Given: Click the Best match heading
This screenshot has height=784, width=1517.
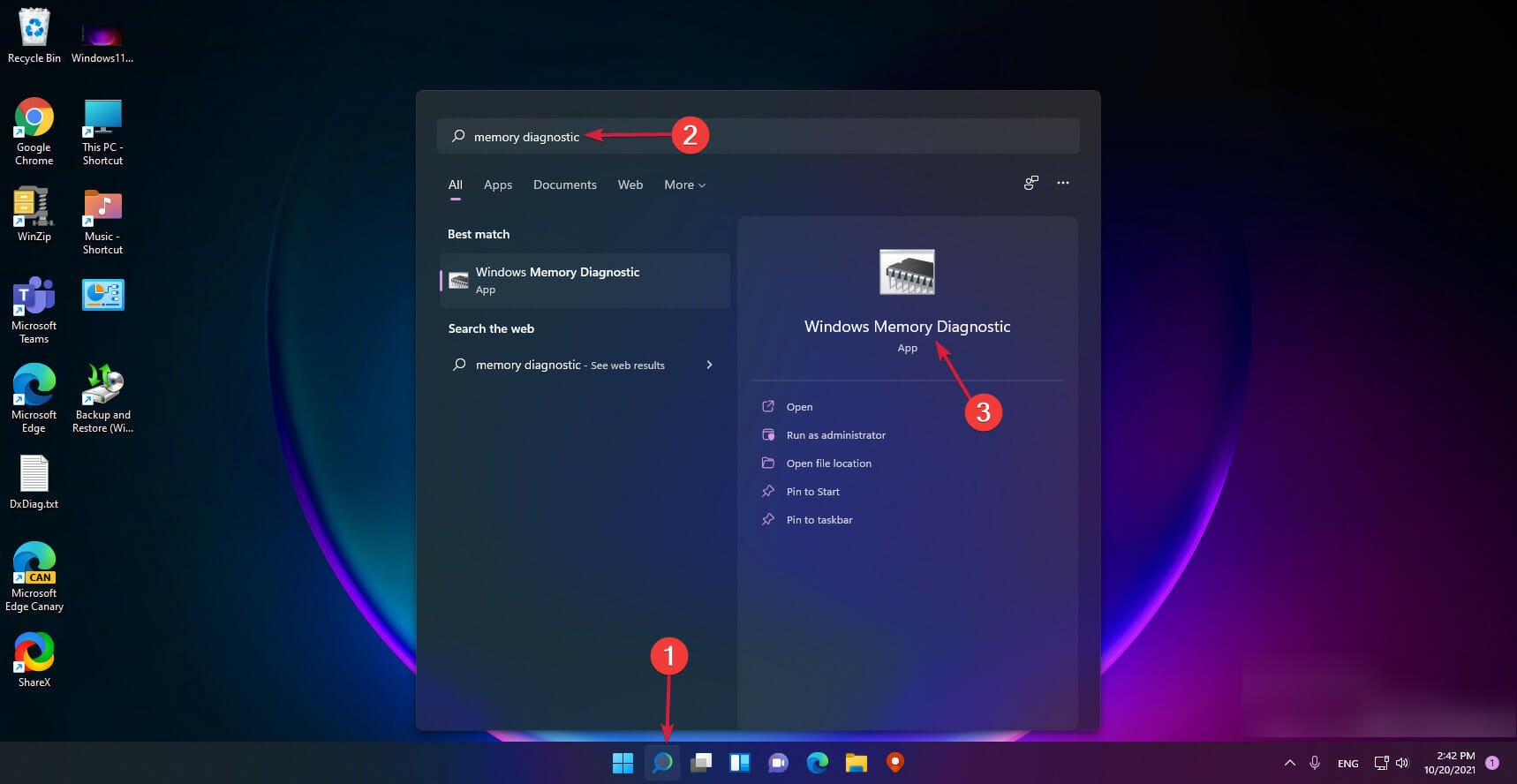Looking at the screenshot, I should (479, 234).
